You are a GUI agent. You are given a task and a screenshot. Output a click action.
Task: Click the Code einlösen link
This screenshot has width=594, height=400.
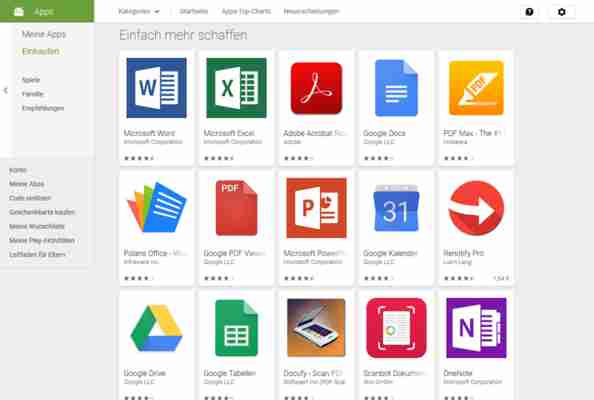(x=30, y=198)
